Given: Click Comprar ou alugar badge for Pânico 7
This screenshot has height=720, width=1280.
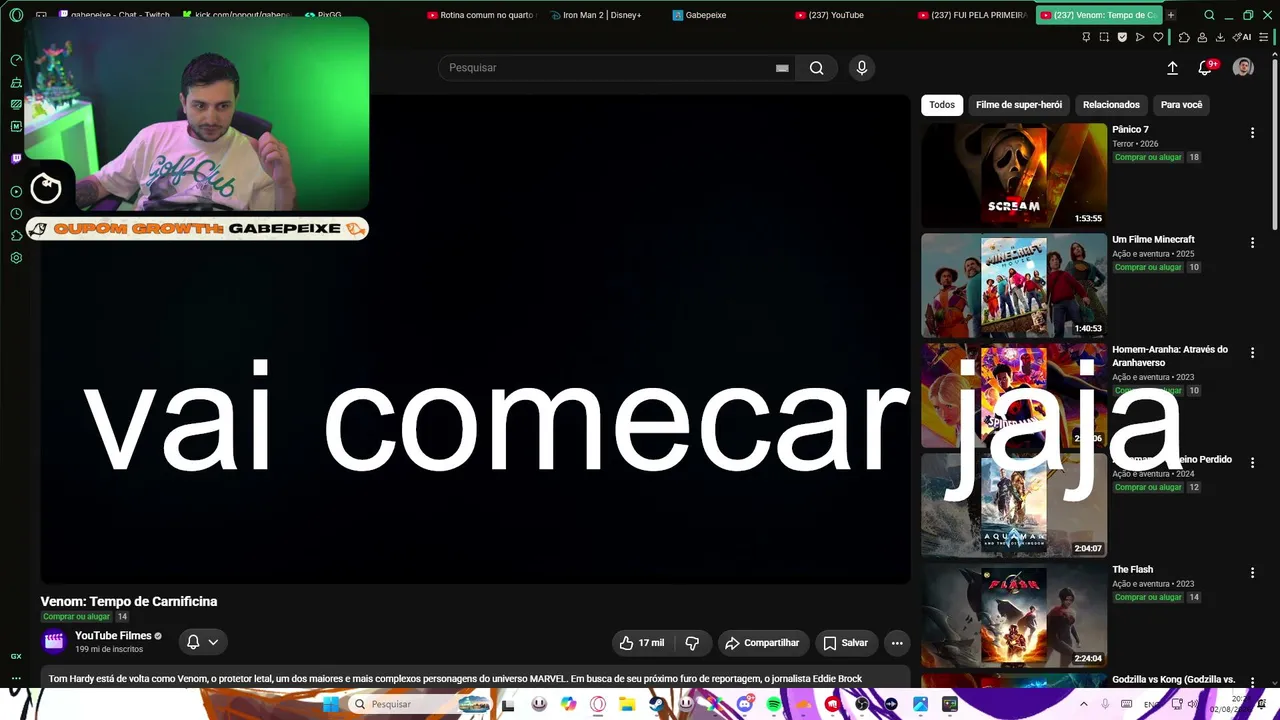Looking at the screenshot, I should 1148,157.
